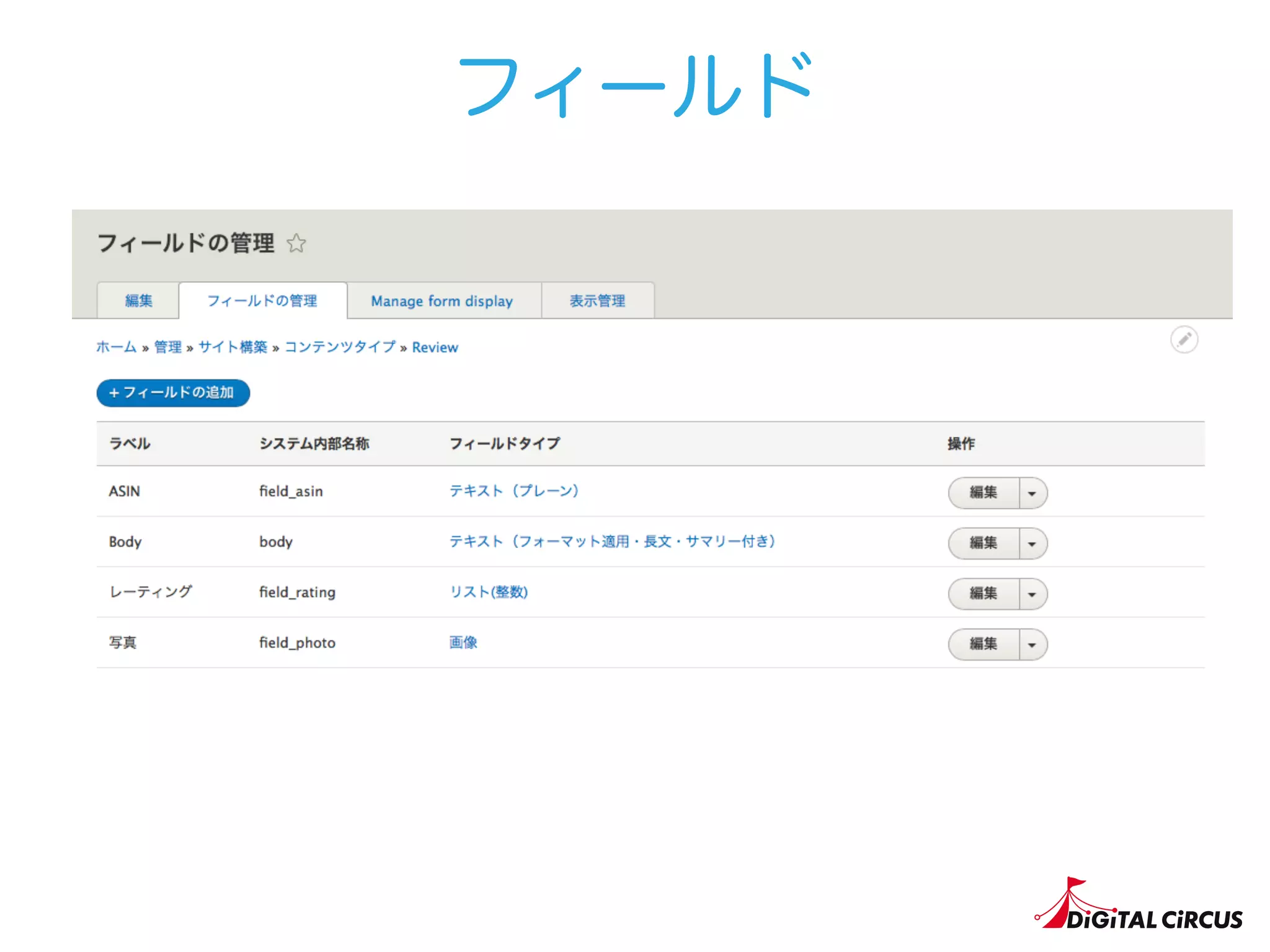Open the リスト(整数) field type link

(x=489, y=592)
